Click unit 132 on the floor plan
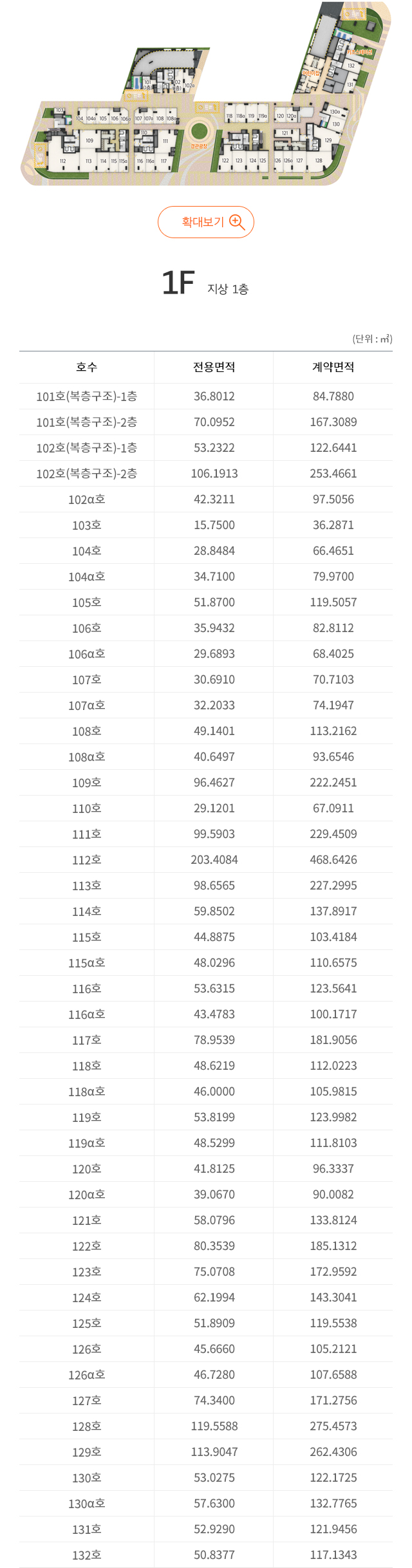The height and width of the screenshot is (1568, 412). (x=351, y=66)
